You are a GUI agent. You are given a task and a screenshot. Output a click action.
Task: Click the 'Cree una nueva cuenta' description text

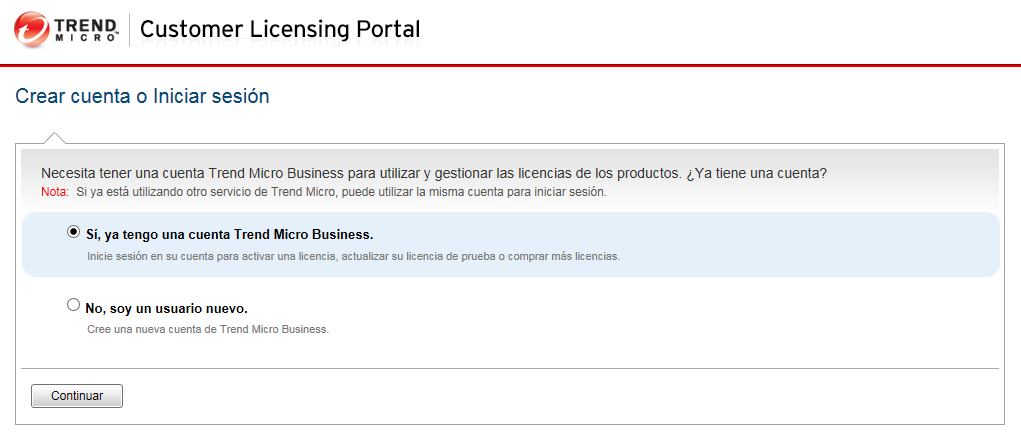pos(208,329)
